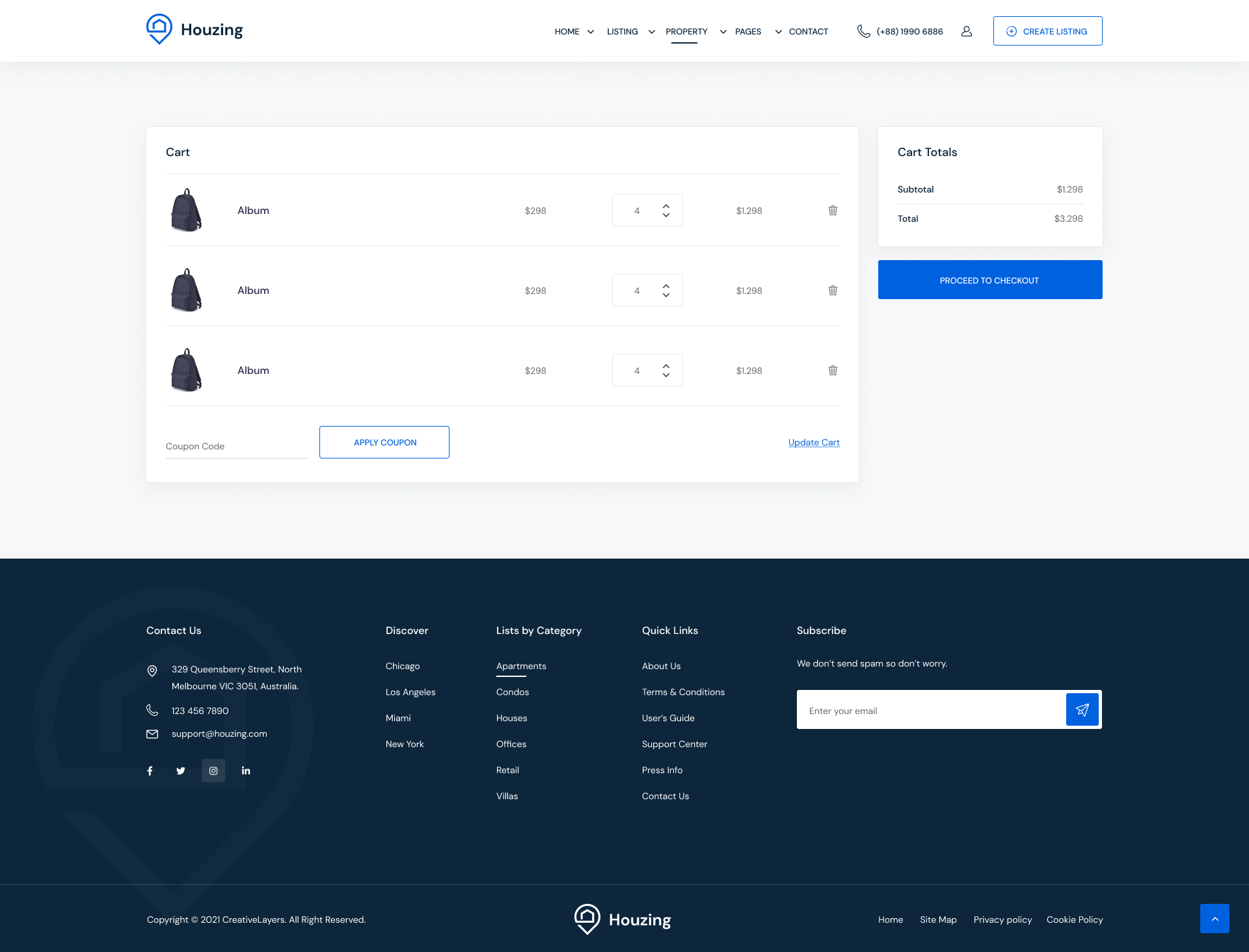
Task: Focus the Coupon Code input field
Action: click(237, 446)
